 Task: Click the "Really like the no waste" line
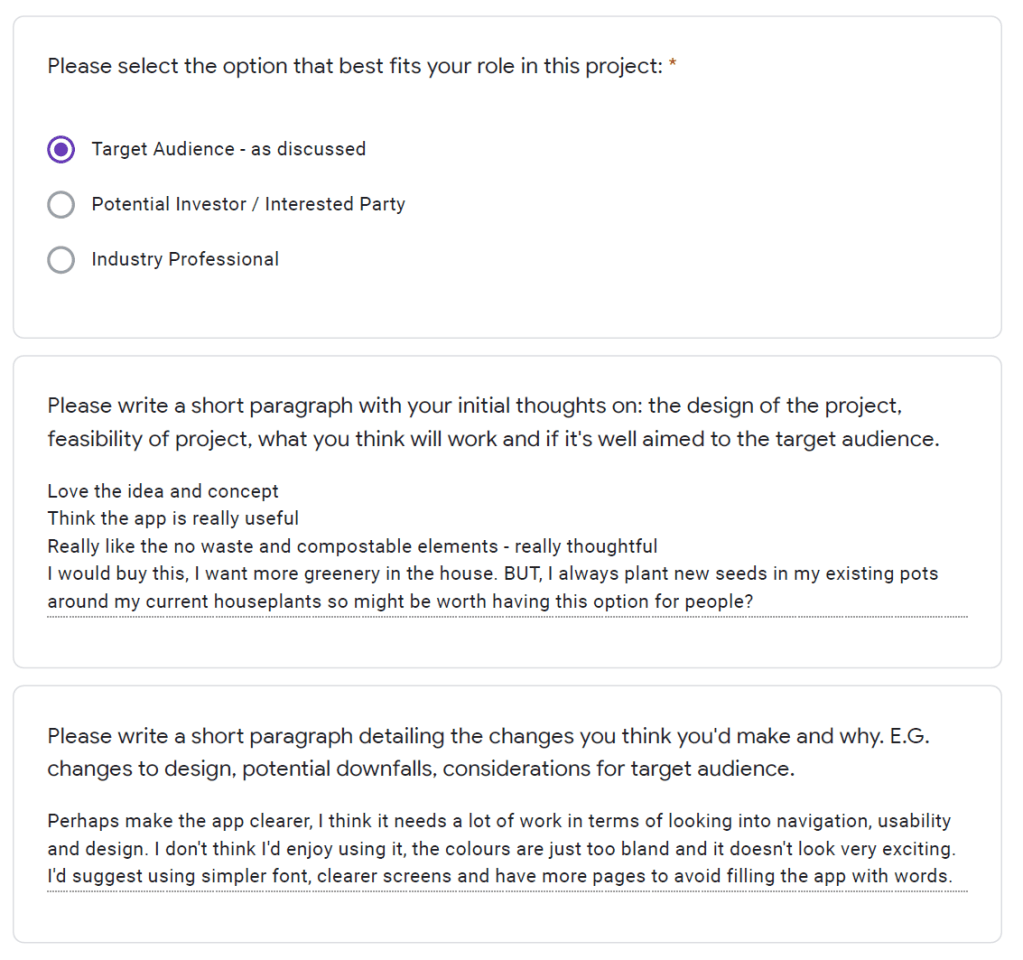click(x=352, y=547)
